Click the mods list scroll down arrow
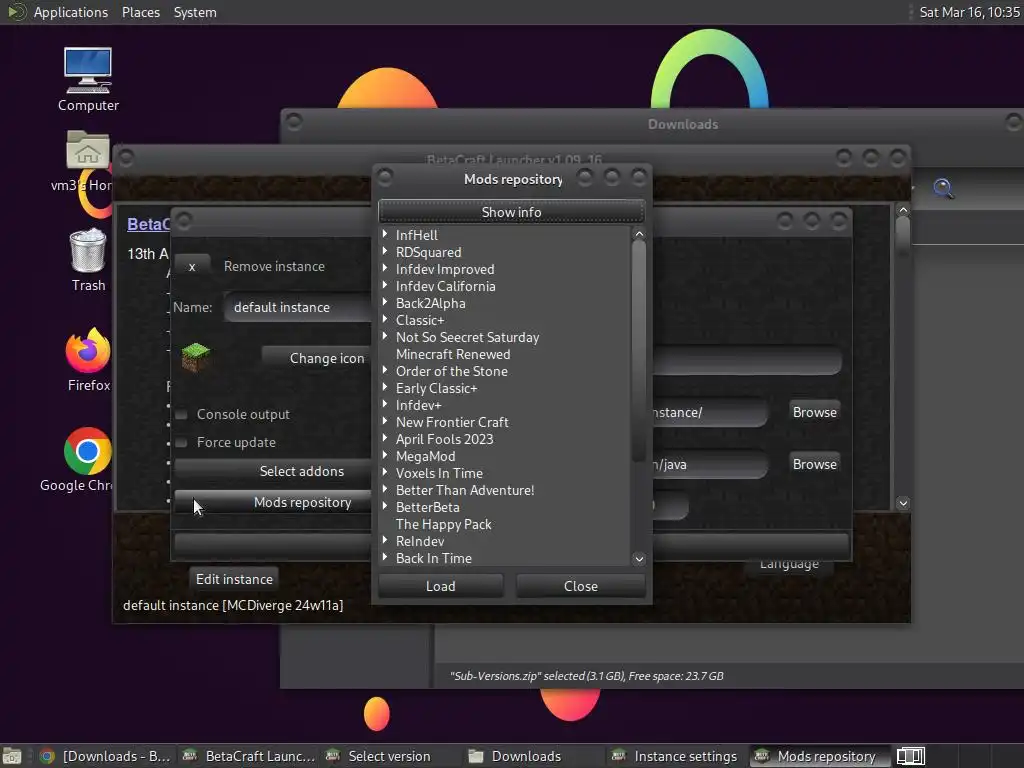The width and height of the screenshot is (1024, 768). coord(639,558)
